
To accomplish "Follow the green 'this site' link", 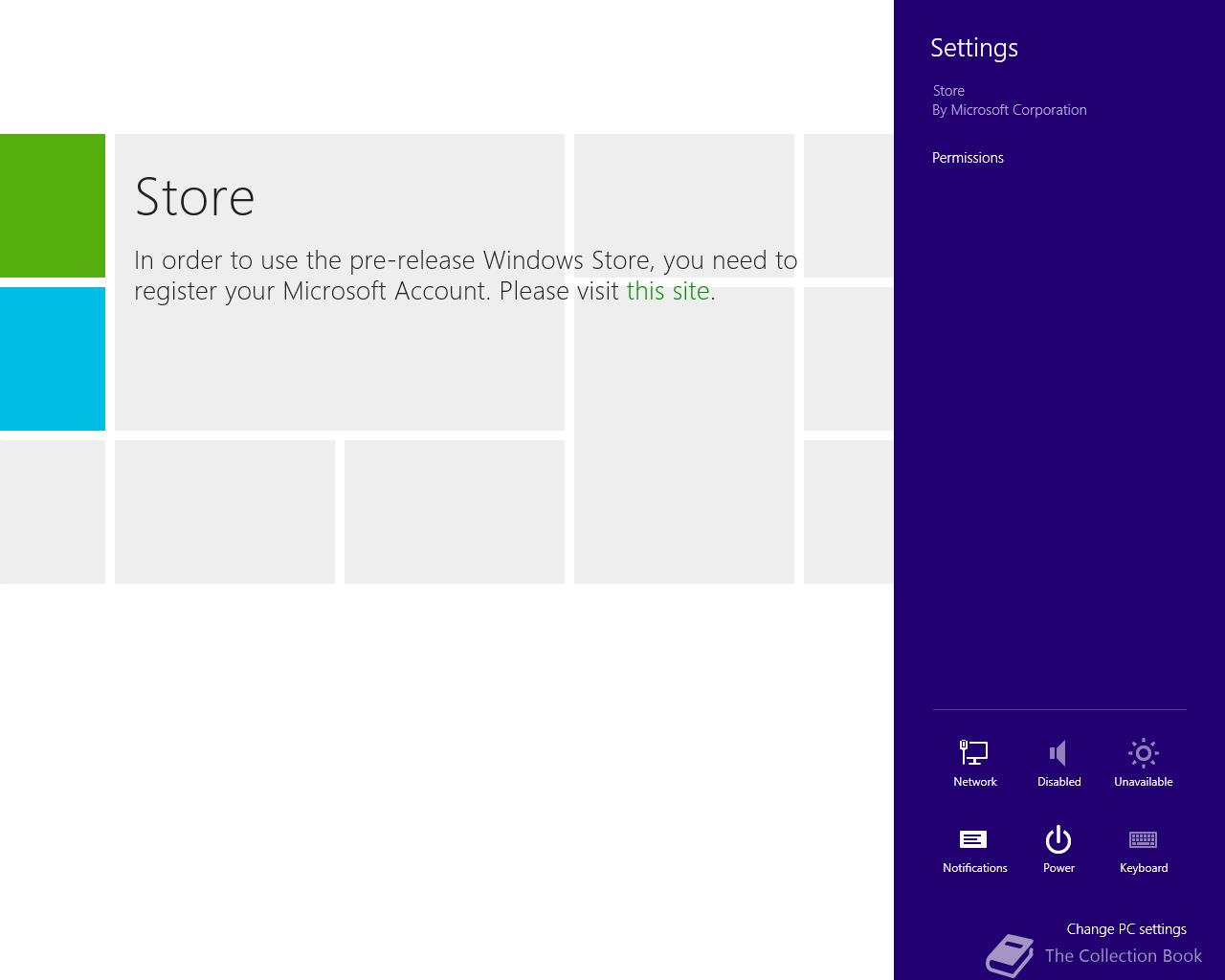I will click(668, 291).
